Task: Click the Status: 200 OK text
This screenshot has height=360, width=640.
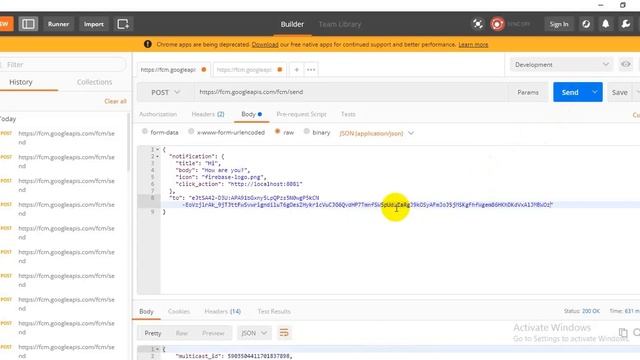Action: [x=582, y=311]
